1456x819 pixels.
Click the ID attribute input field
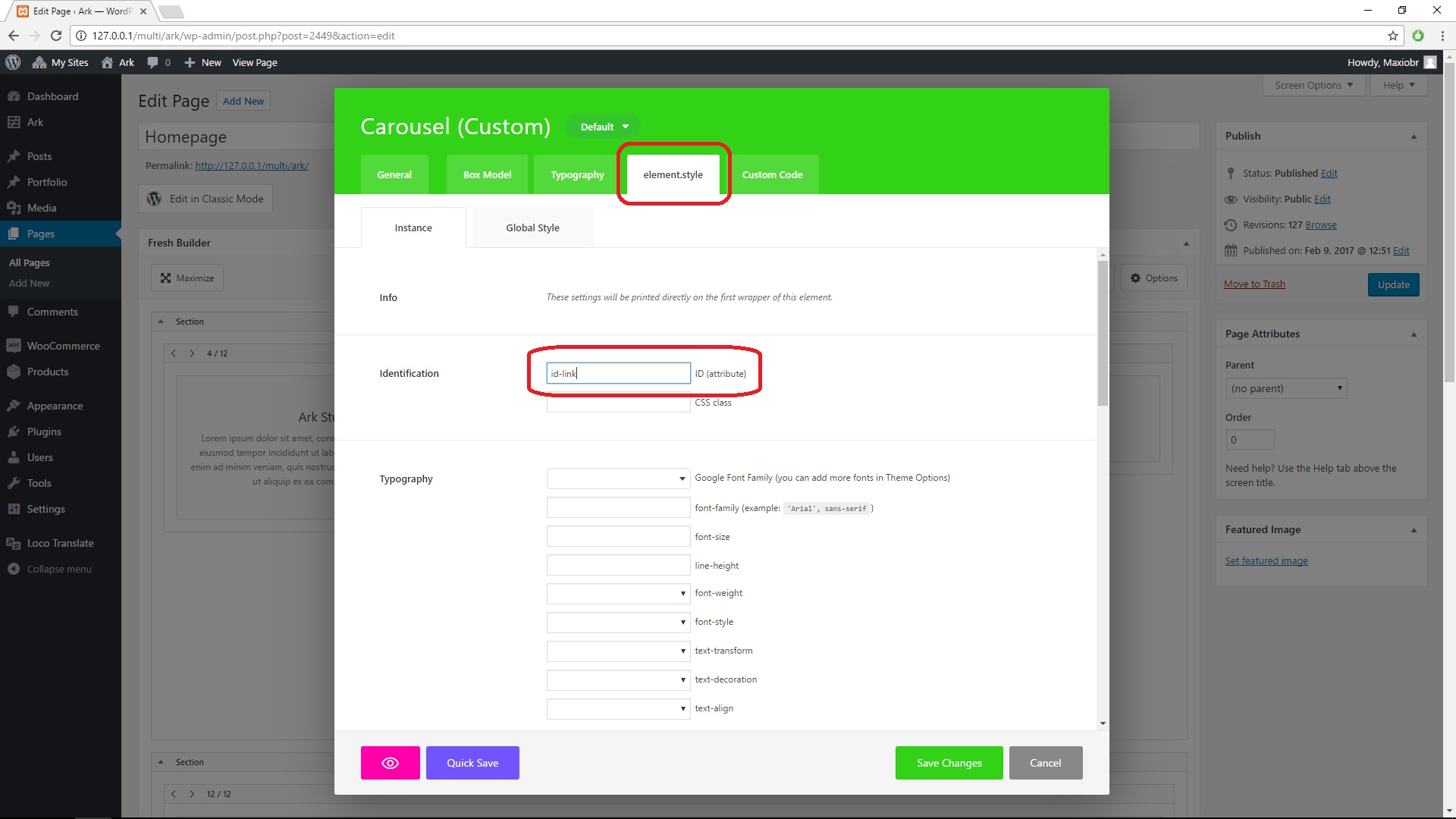[617, 372]
